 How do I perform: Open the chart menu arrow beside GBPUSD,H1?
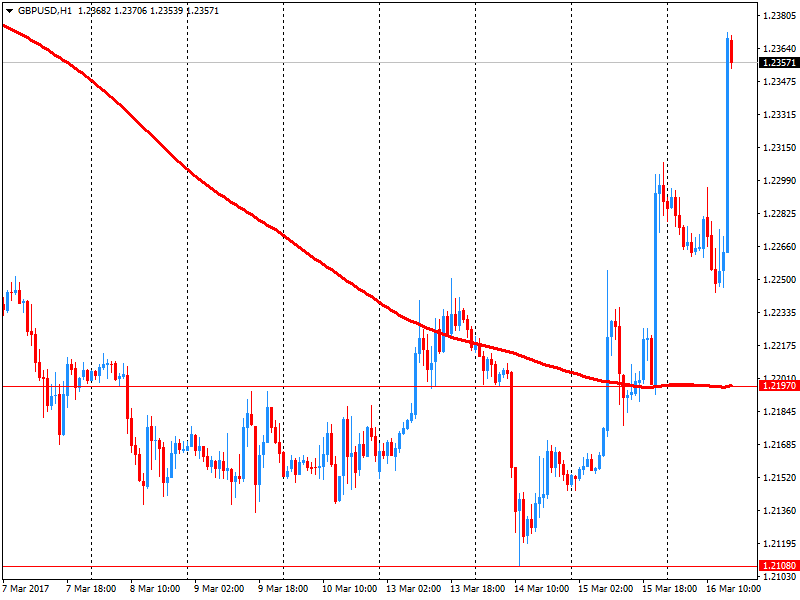tap(9, 11)
